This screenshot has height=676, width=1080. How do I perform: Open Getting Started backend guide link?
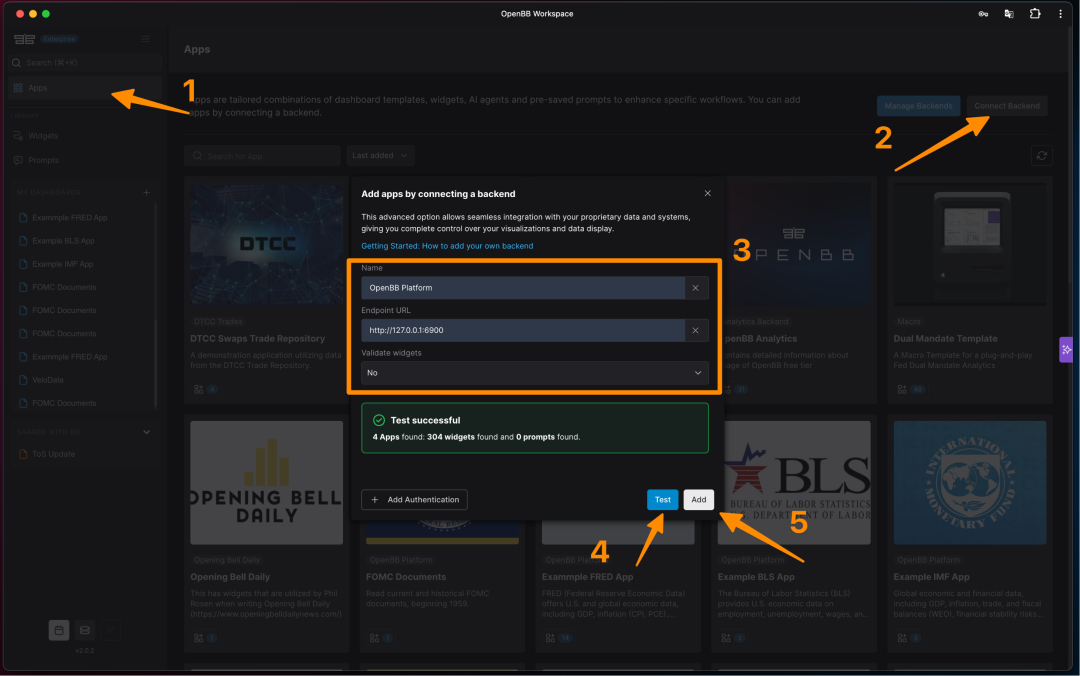coord(447,246)
